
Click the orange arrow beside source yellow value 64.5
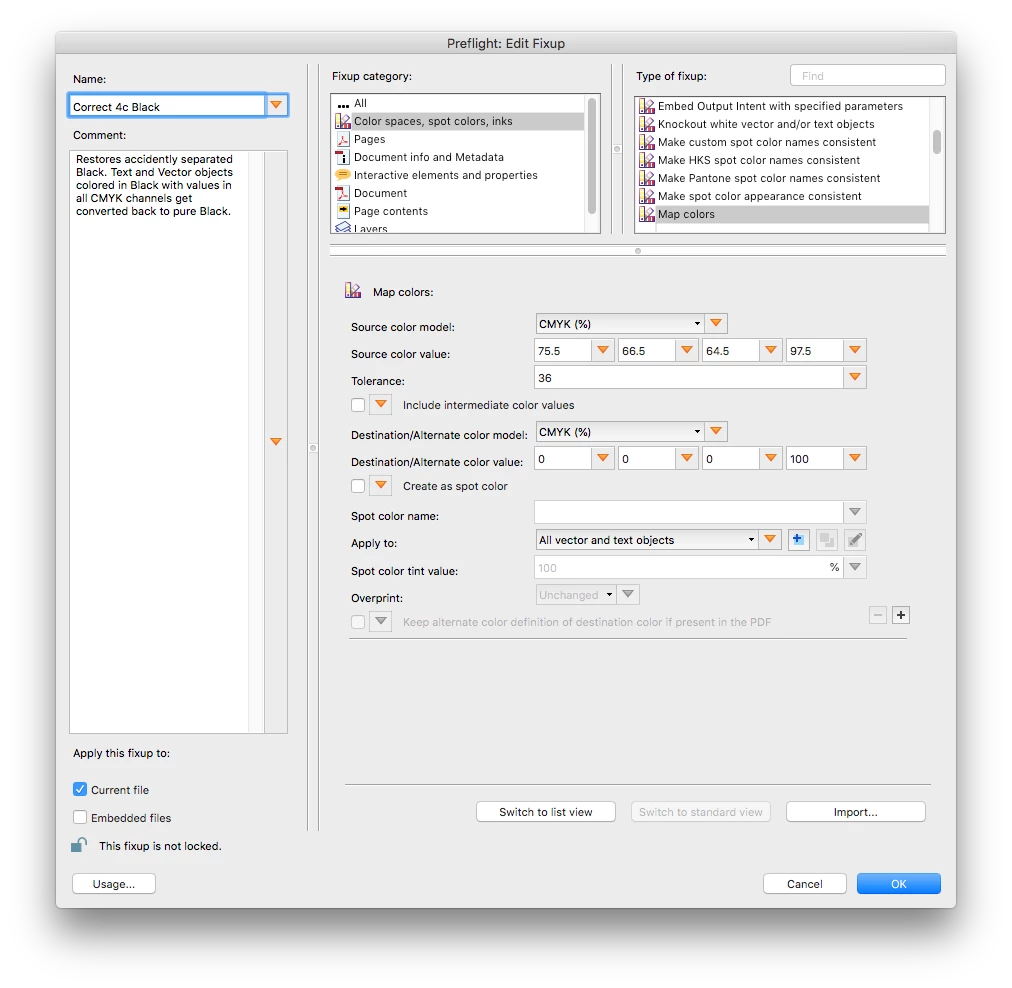[771, 350]
